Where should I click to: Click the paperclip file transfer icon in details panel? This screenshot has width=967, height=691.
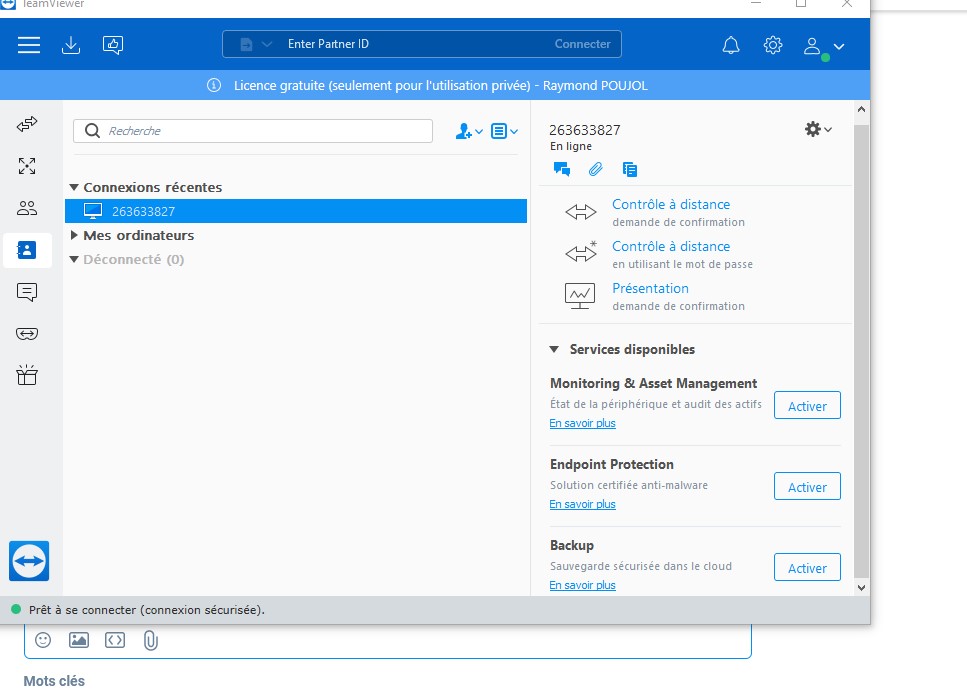click(x=595, y=169)
